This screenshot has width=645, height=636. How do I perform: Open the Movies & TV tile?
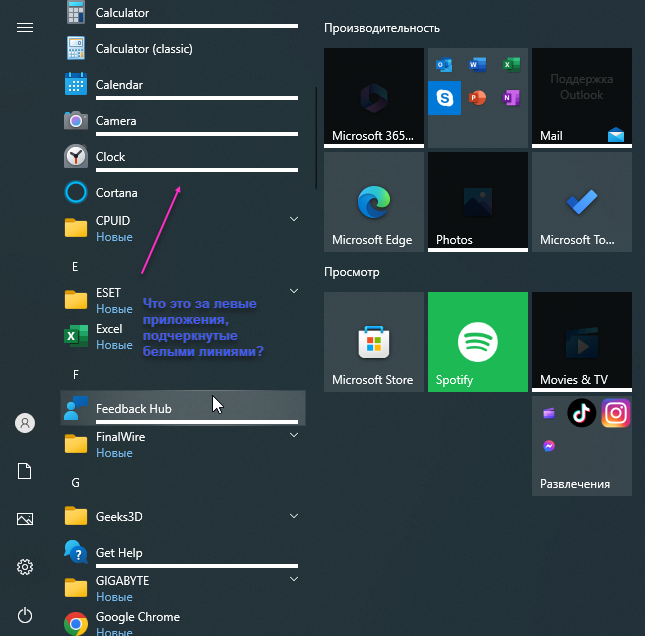click(582, 342)
